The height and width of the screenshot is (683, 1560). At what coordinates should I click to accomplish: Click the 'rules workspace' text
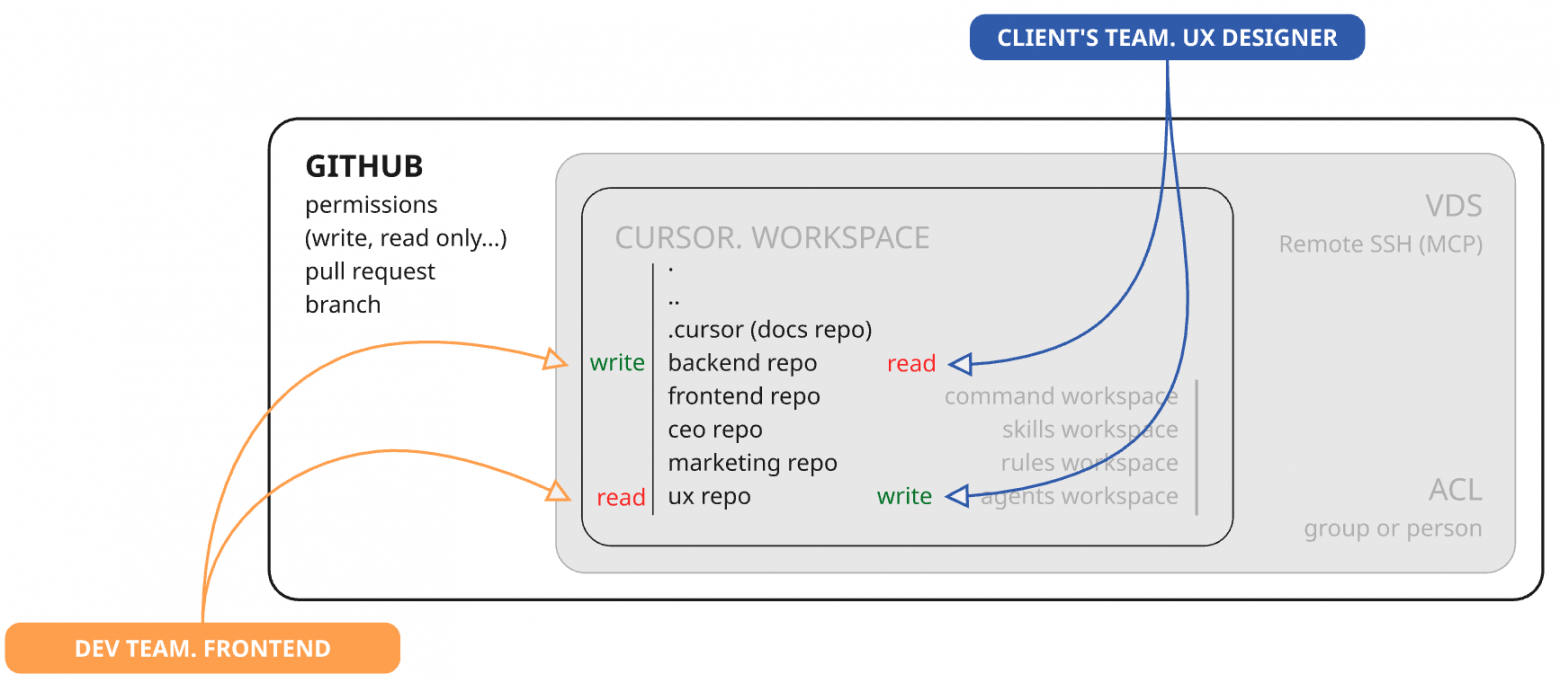tap(1089, 463)
